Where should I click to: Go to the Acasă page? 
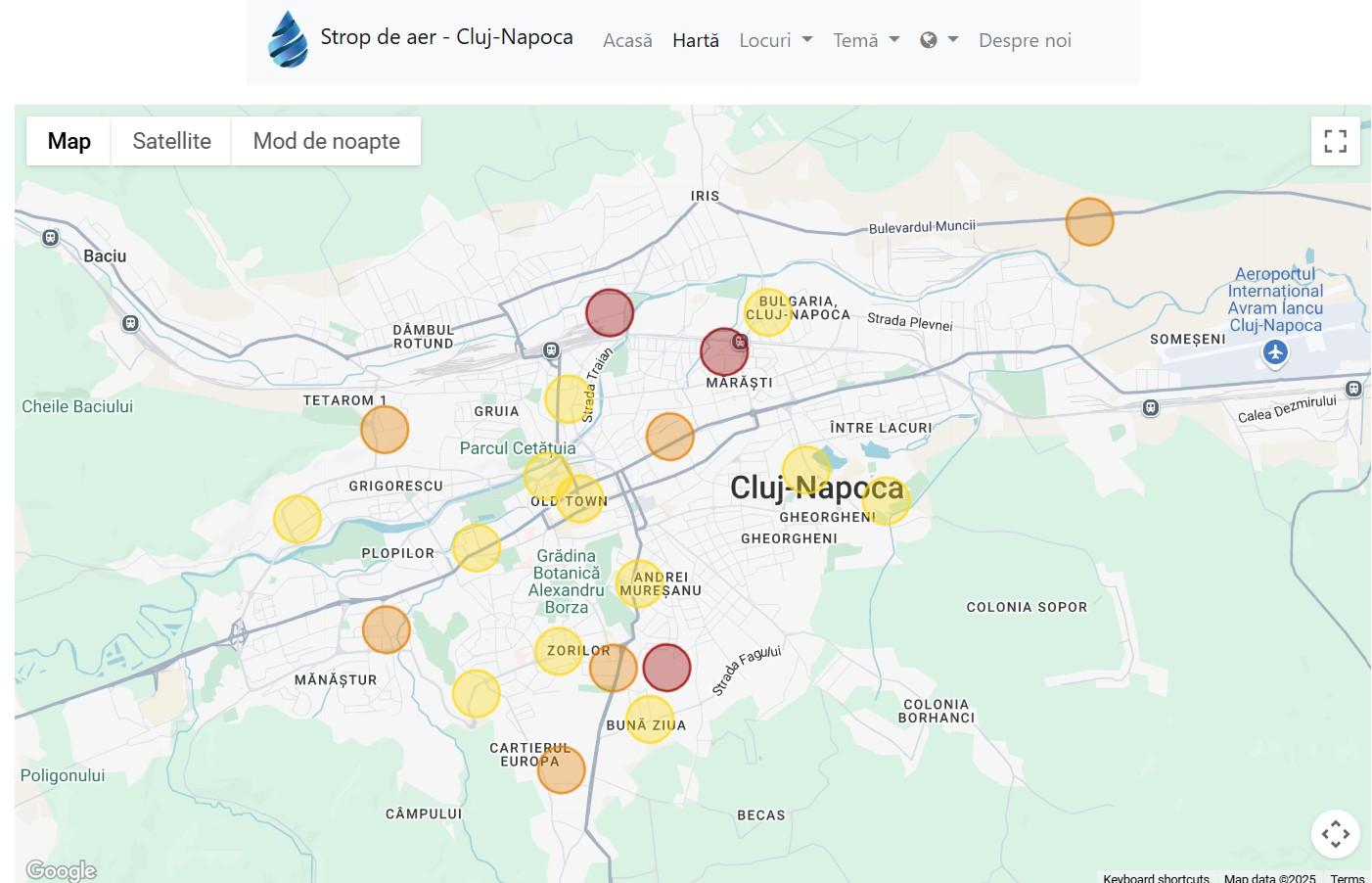tap(627, 40)
